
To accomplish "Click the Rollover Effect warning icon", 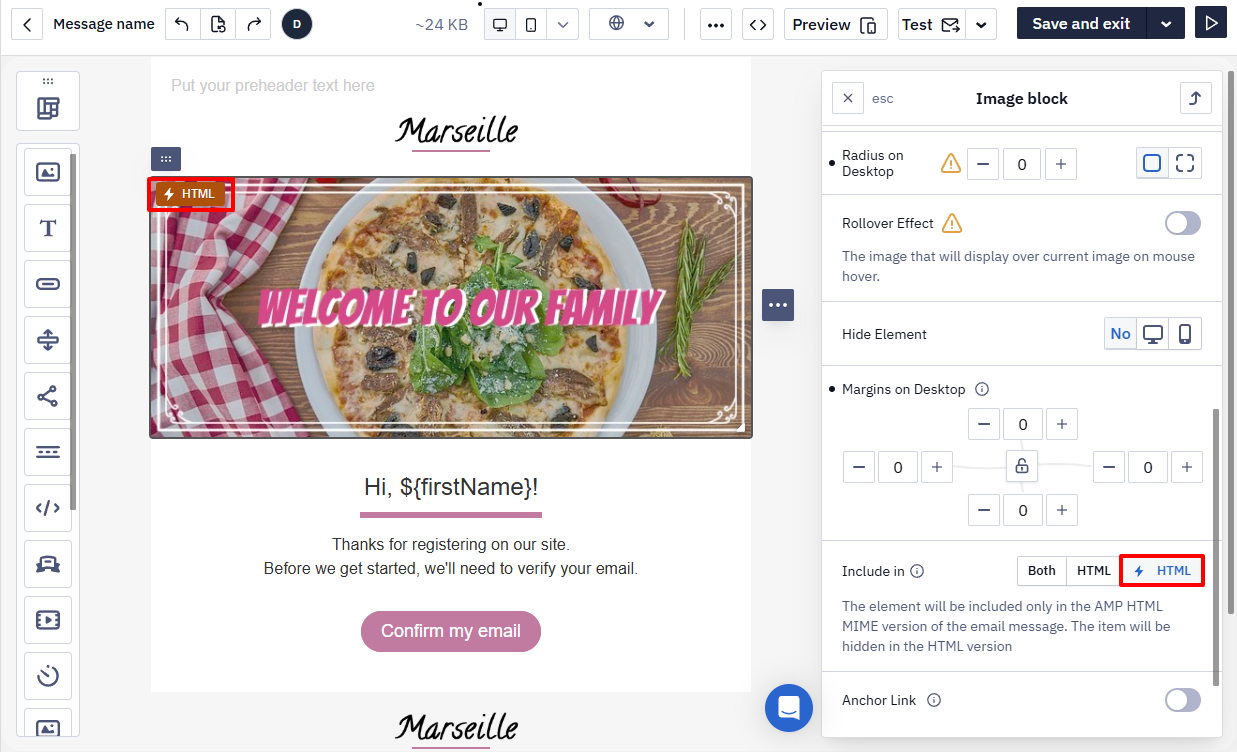I will tap(952, 223).
